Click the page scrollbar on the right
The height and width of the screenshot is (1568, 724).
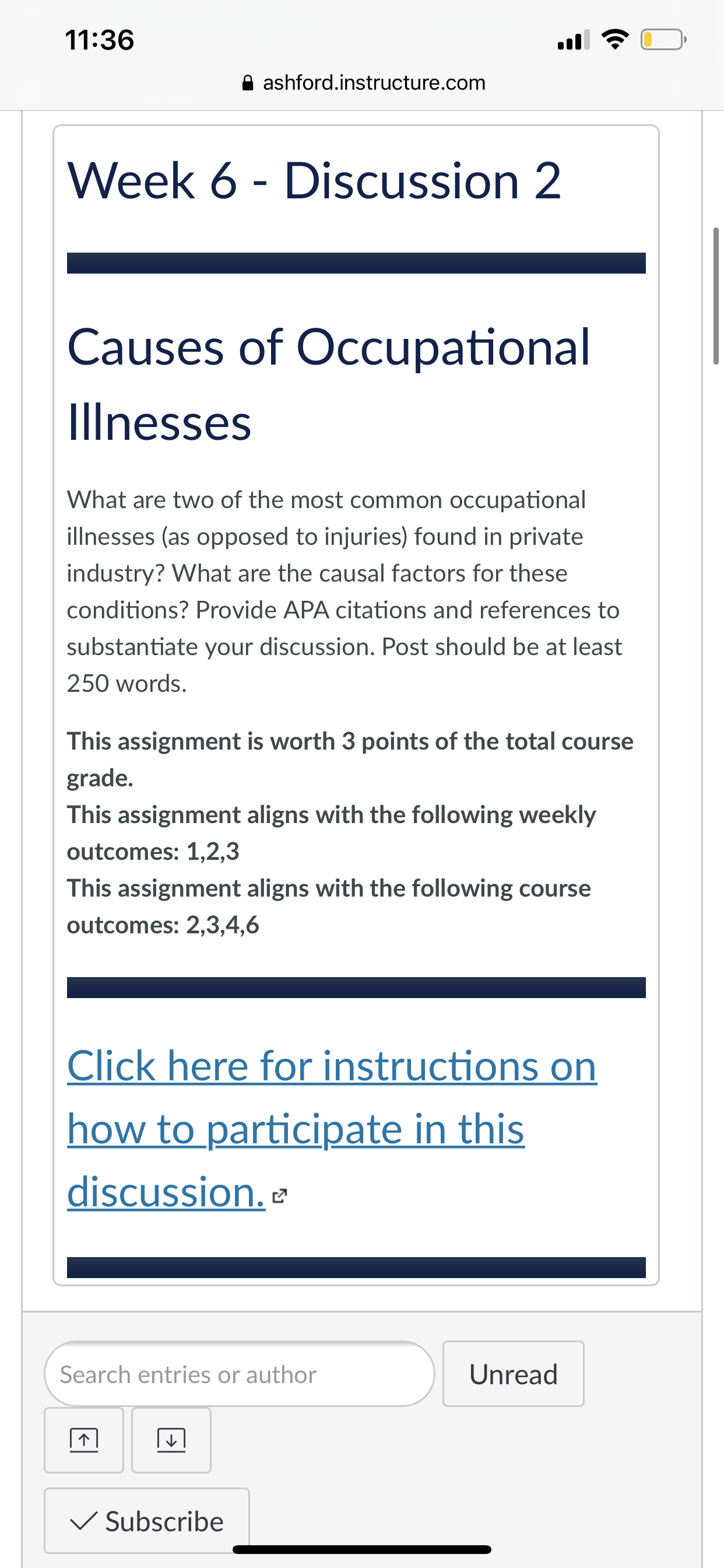click(x=715, y=296)
